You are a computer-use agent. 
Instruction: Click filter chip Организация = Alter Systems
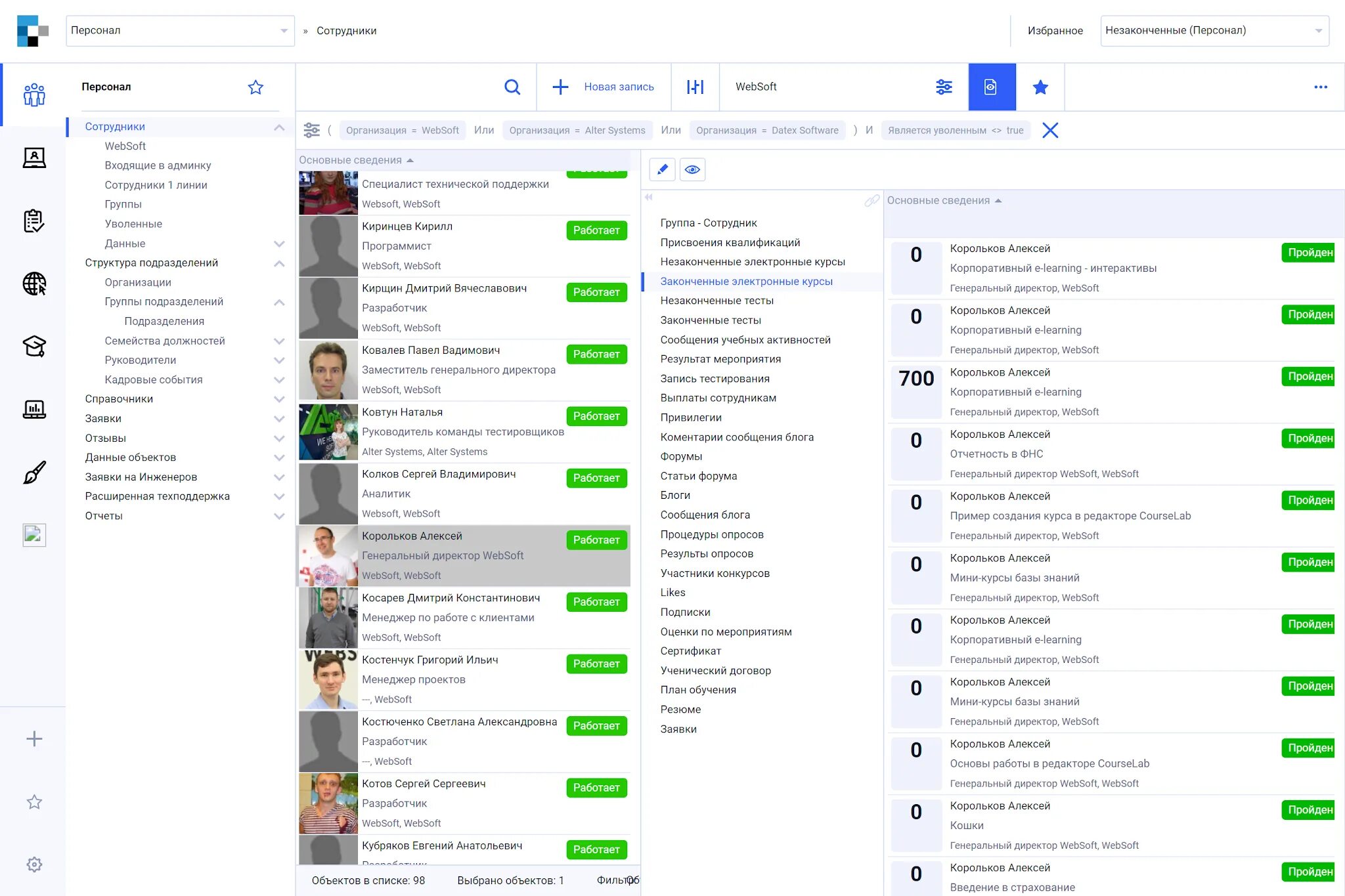(577, 130)
